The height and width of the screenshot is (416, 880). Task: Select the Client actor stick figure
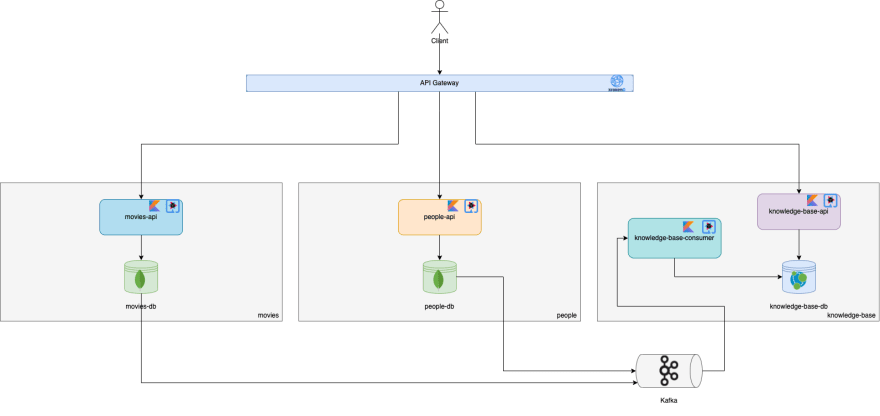click(439, 17)
